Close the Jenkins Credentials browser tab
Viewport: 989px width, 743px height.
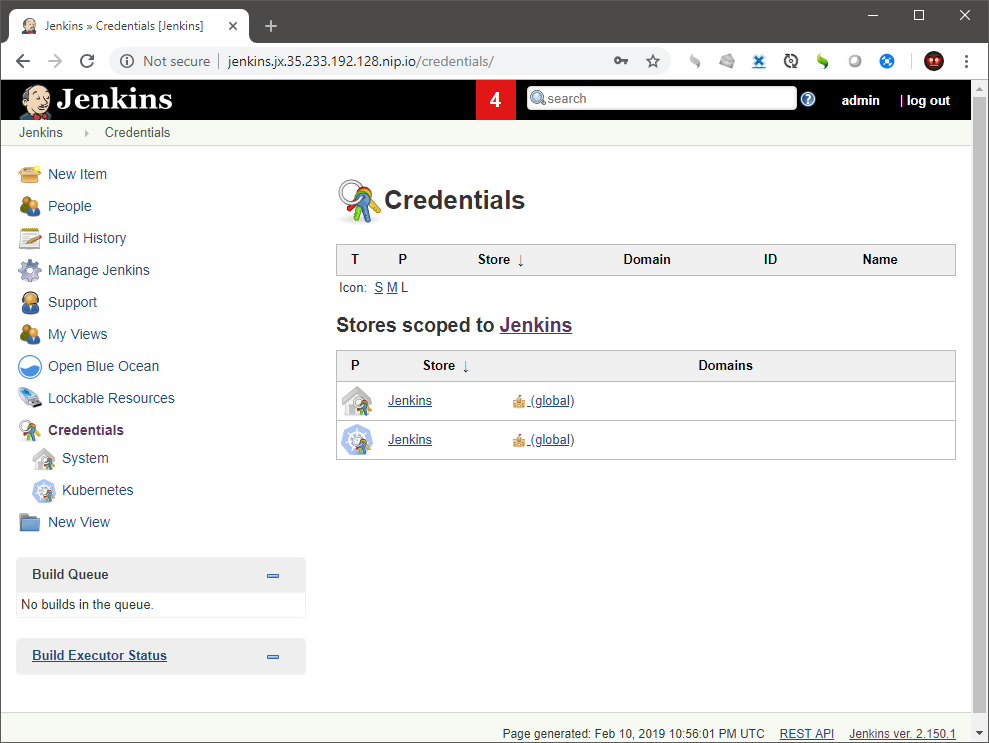click(x=233, y=26)
